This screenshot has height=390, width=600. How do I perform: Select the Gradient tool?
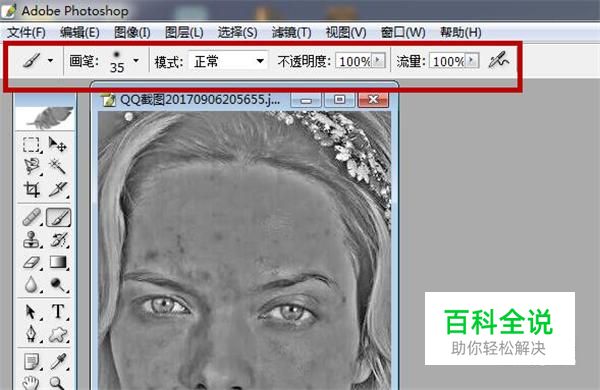58,263
